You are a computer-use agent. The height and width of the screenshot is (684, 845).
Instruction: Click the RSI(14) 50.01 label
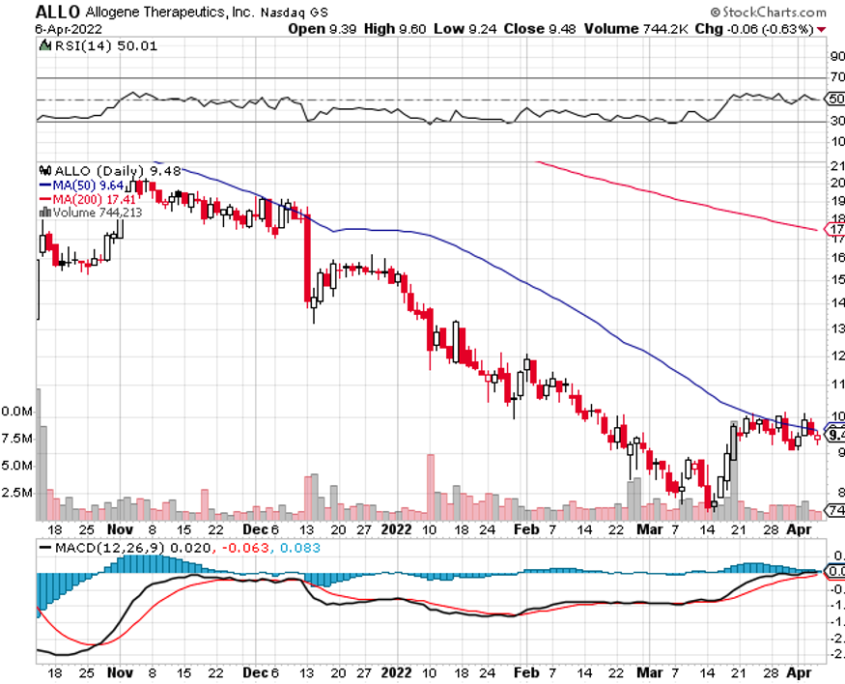[x=106, y=46]
